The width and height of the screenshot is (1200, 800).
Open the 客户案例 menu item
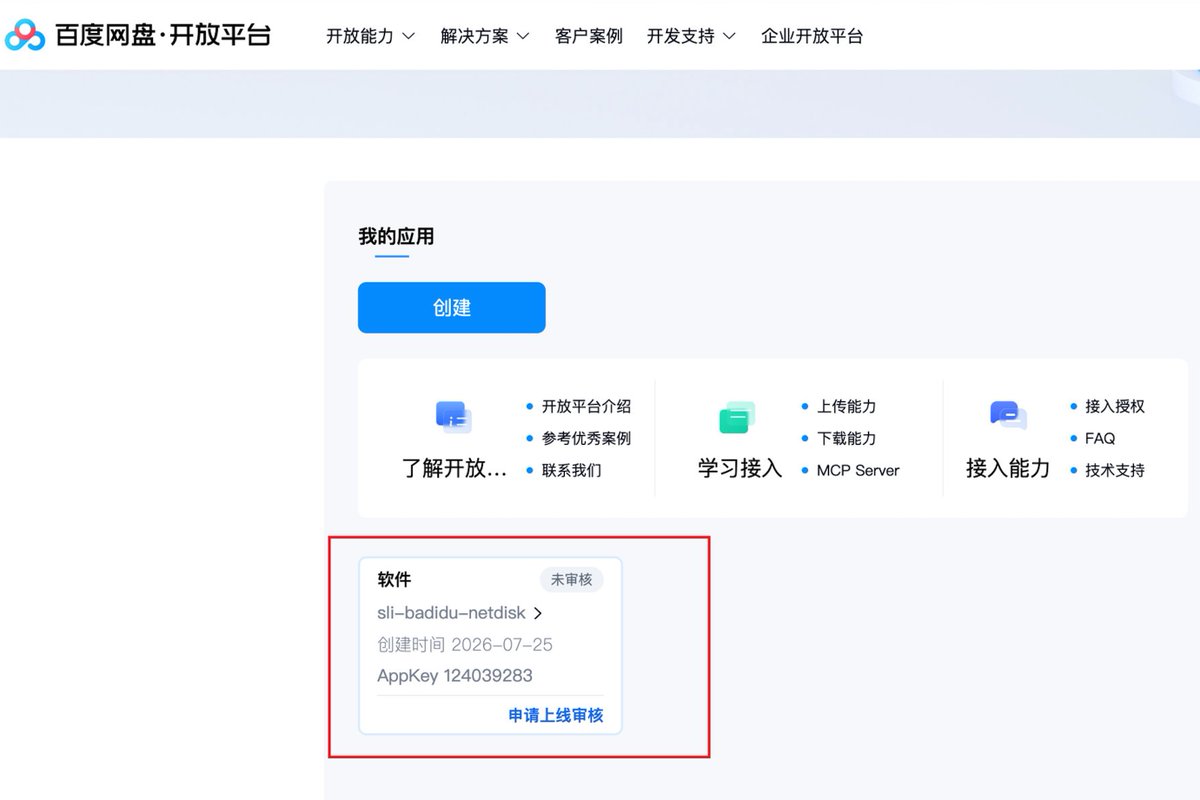[589, 36]
